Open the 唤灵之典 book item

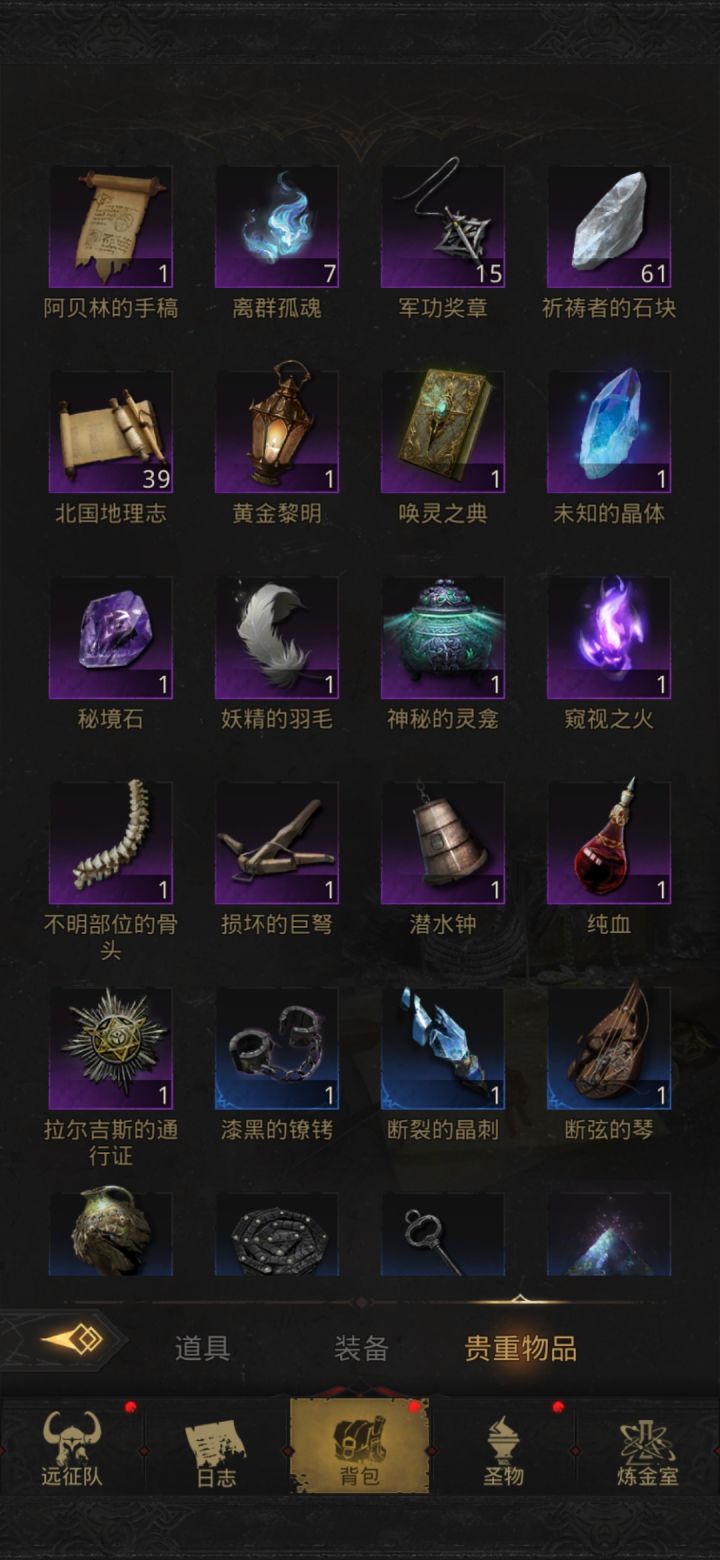pos(442,432)
